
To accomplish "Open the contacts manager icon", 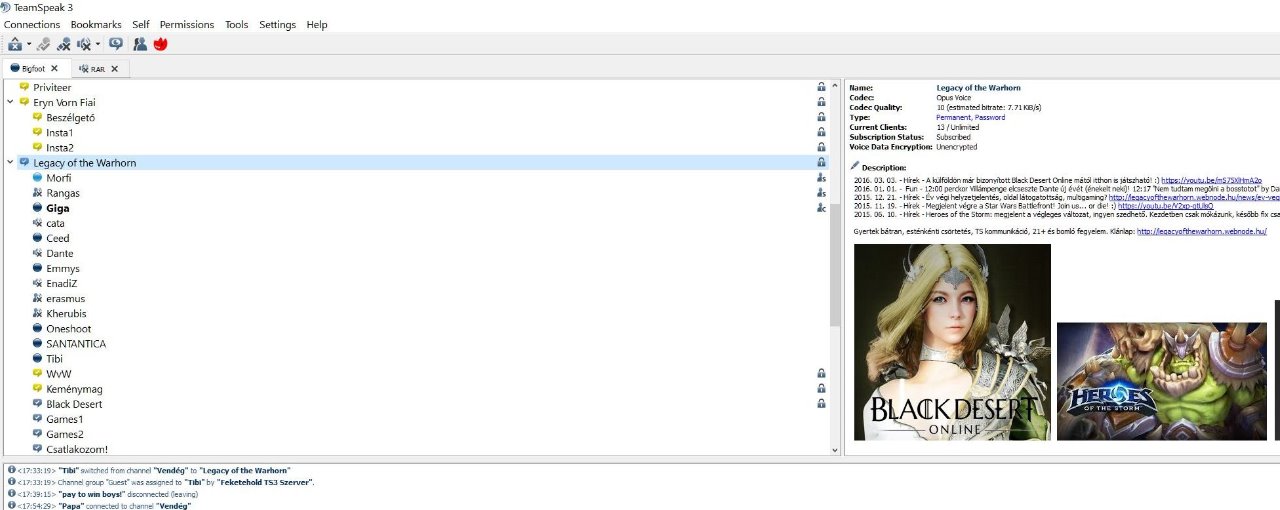I will 140,44.
